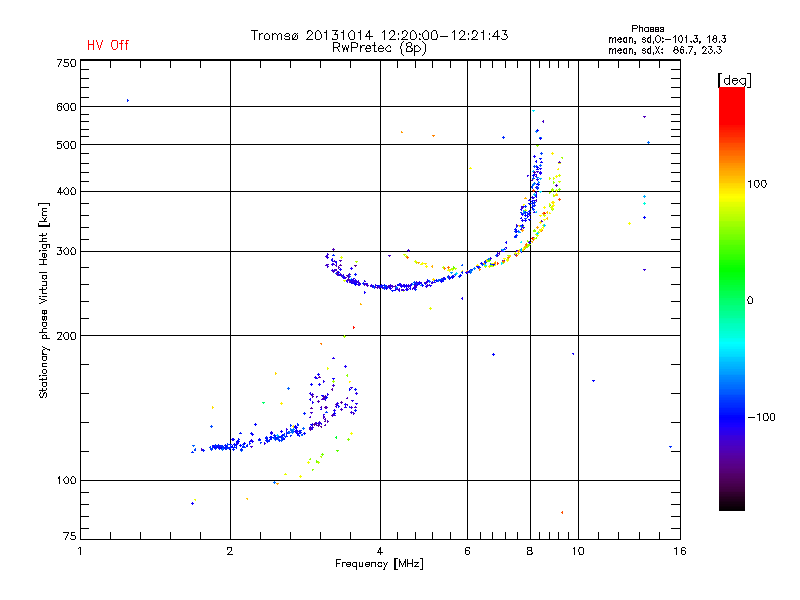Click the 'mean, sd,O:-101.3, 18.3' line
Screen dimensions: 800x600
[x=667, y=39]
